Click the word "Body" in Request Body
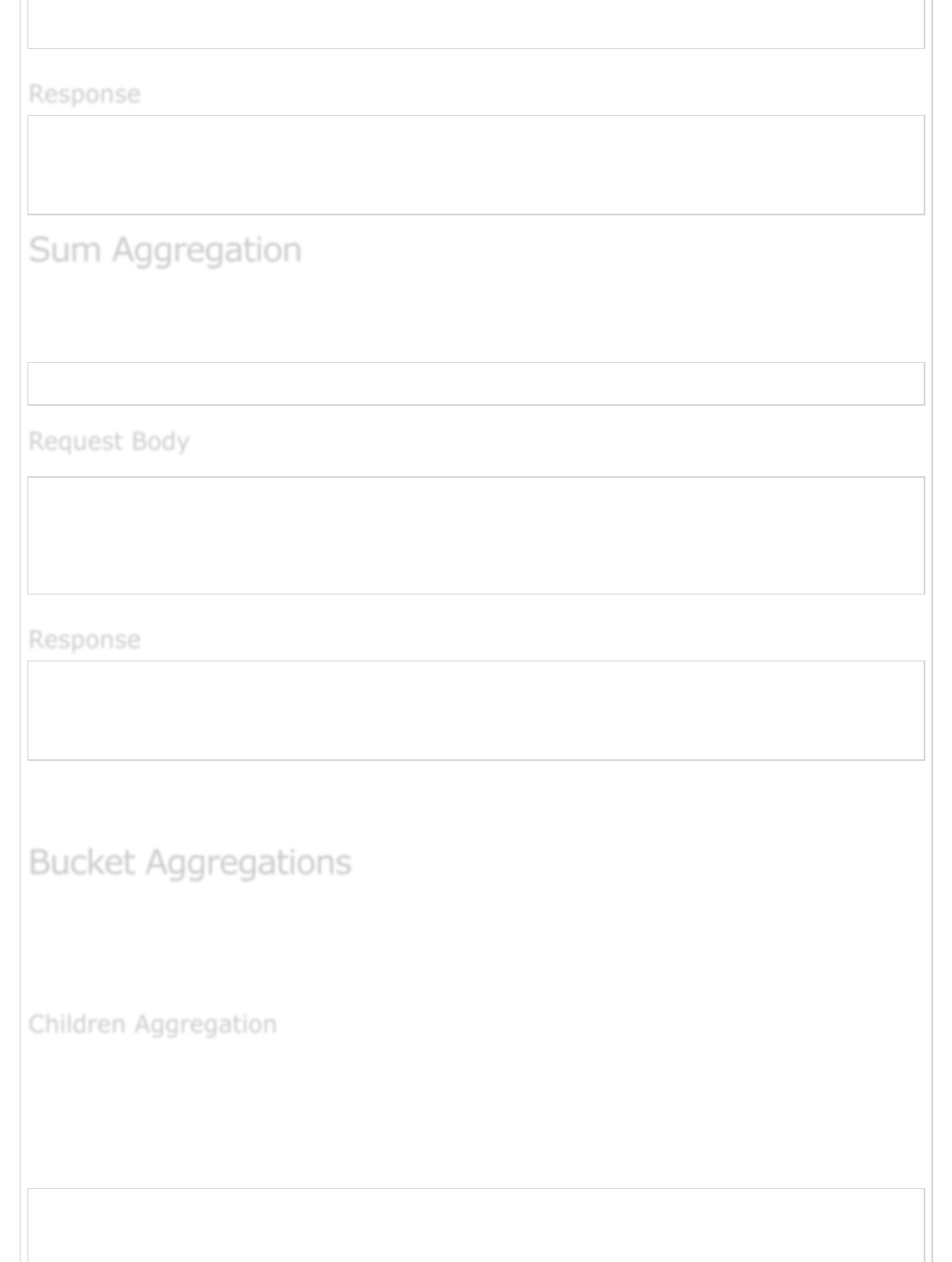 (160, 441)
